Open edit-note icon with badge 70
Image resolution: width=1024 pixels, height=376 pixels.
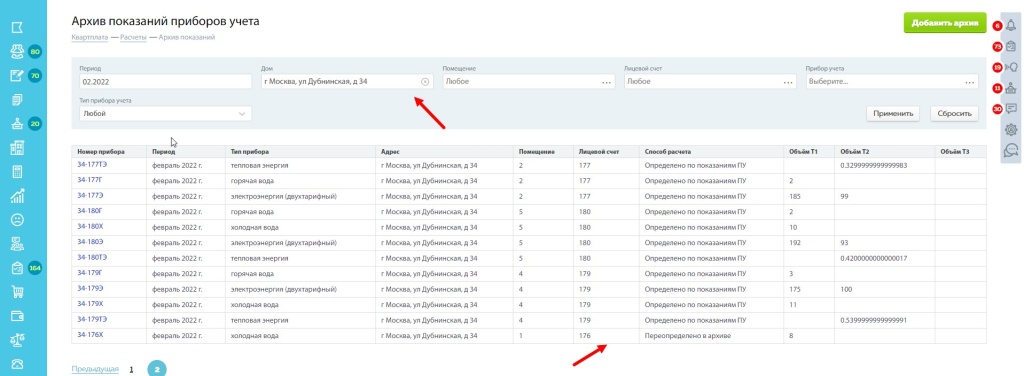click(x=18, y=76)
